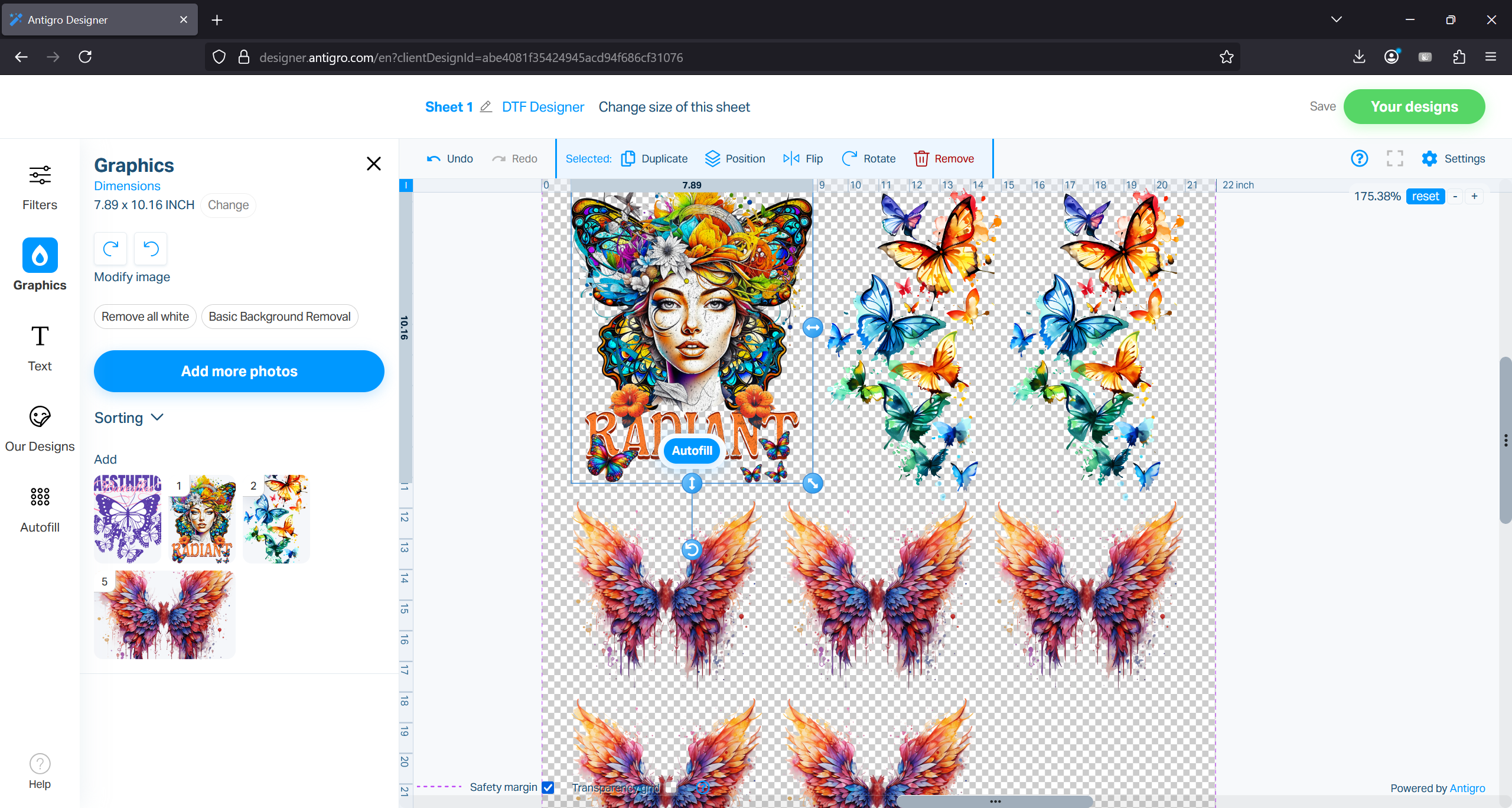The image size is (1512, 808).
Task: Flip the selected image
Action: [x=803, y=158]
